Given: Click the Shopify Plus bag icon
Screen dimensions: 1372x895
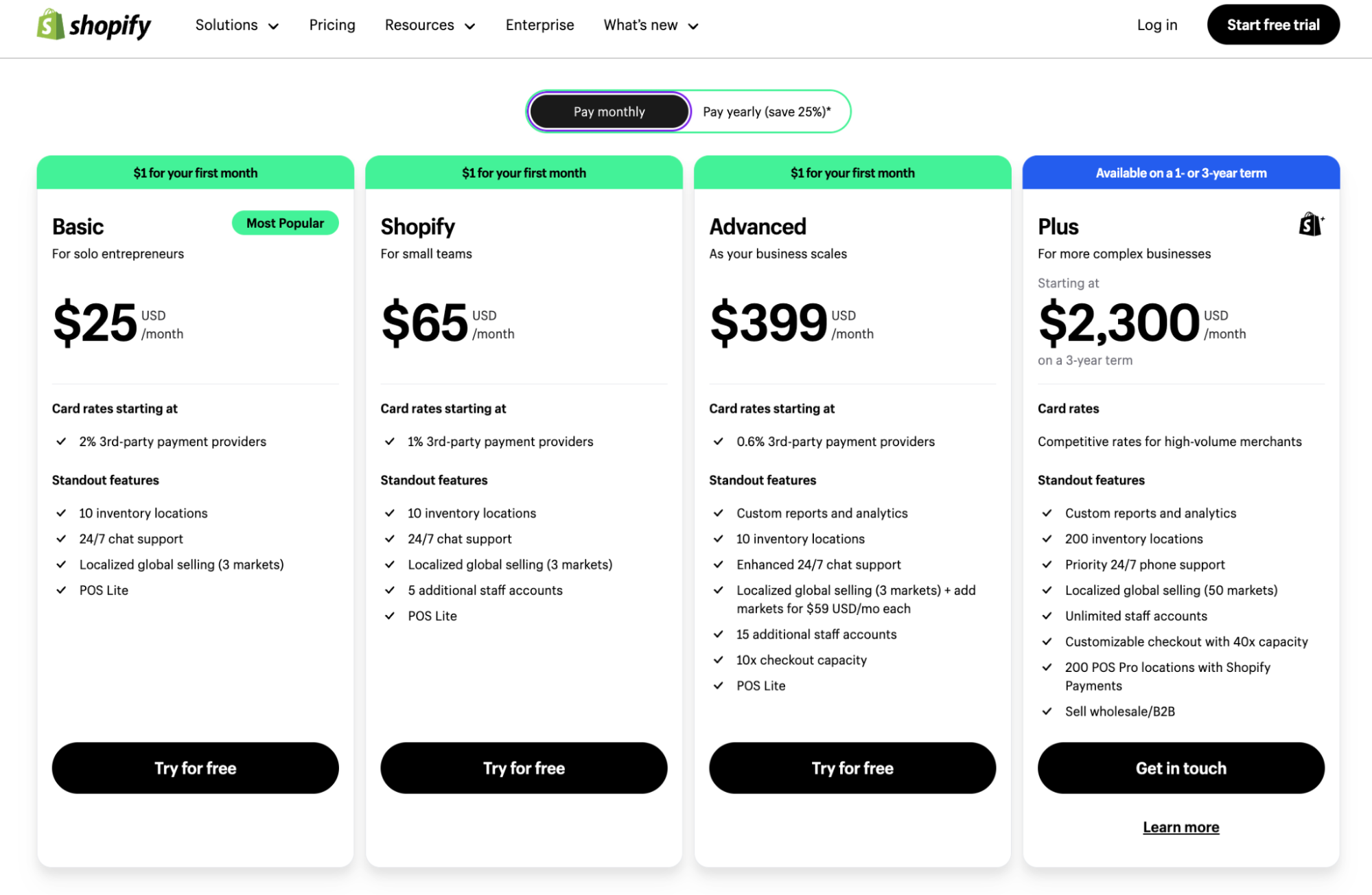Looking at the screenshot, I should [x=1310, y=224].
